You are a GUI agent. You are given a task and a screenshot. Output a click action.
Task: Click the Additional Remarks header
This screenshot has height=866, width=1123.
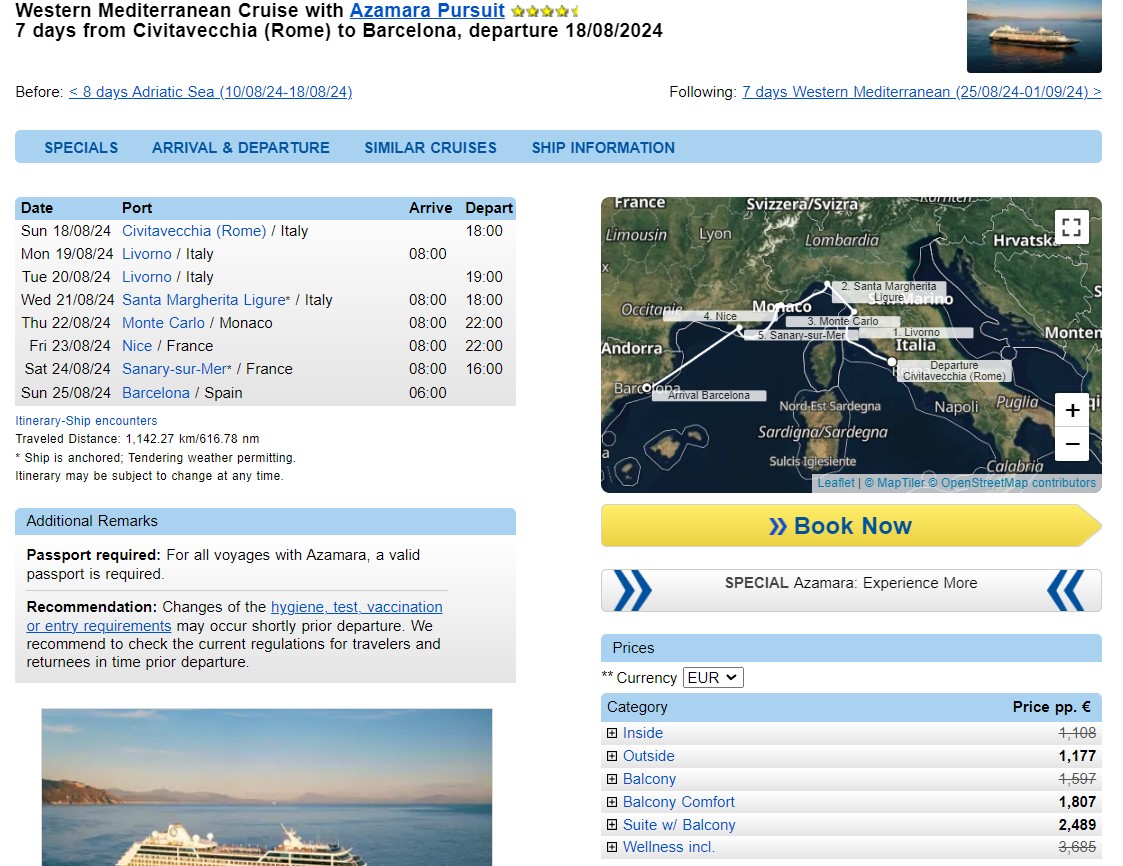[x=265, y=521]
